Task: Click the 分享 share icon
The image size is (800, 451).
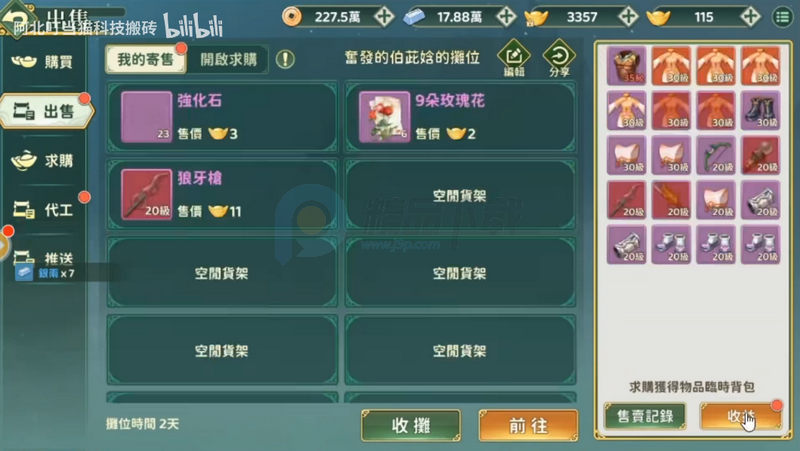Action: coord(559,58)
